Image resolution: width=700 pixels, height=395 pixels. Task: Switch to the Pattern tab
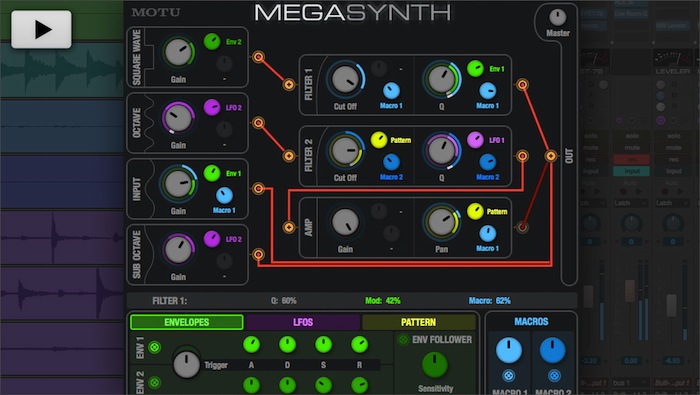pyautogui.click(x=418, y=322)
